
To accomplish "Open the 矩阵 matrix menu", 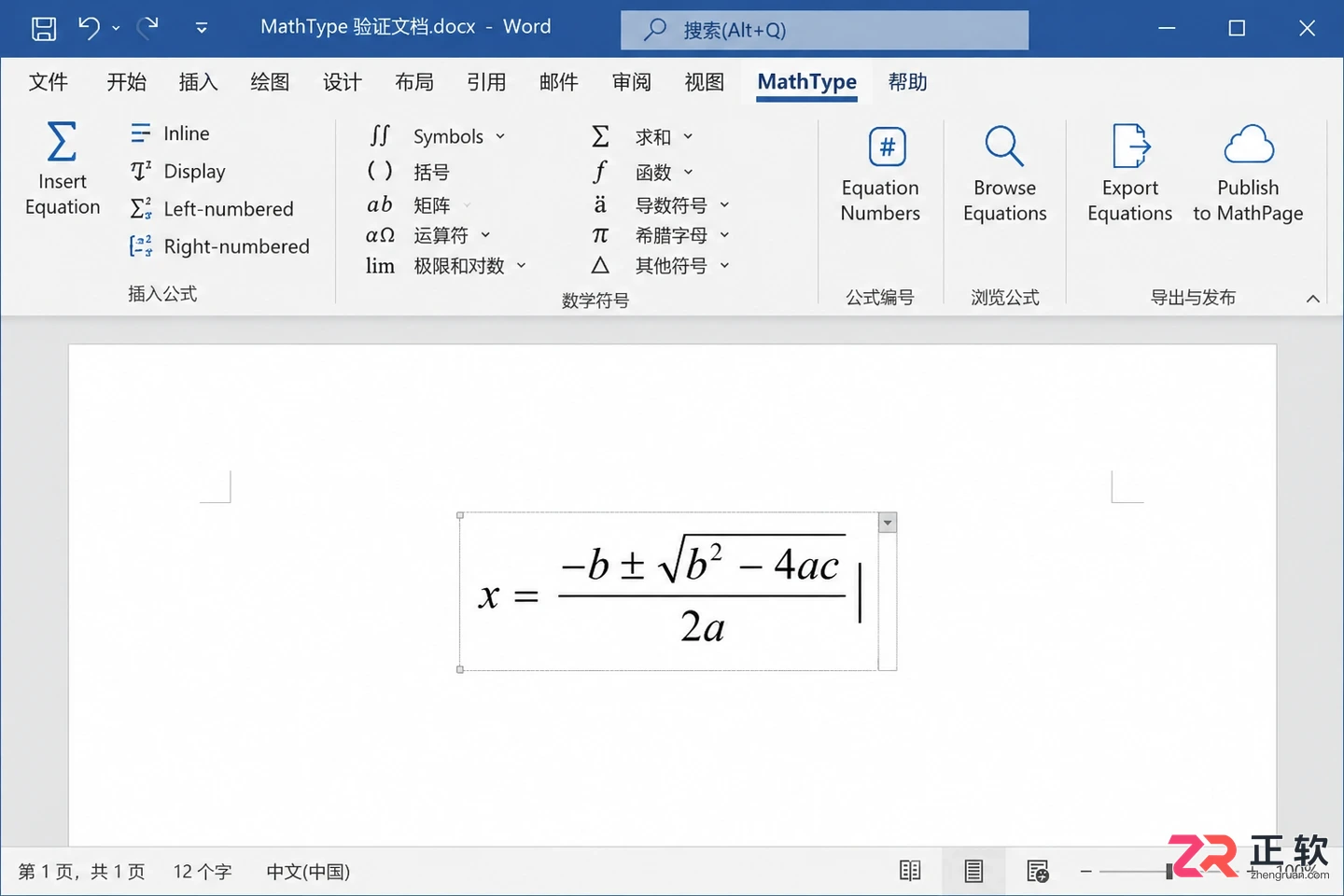I will [x=418, y=205].
